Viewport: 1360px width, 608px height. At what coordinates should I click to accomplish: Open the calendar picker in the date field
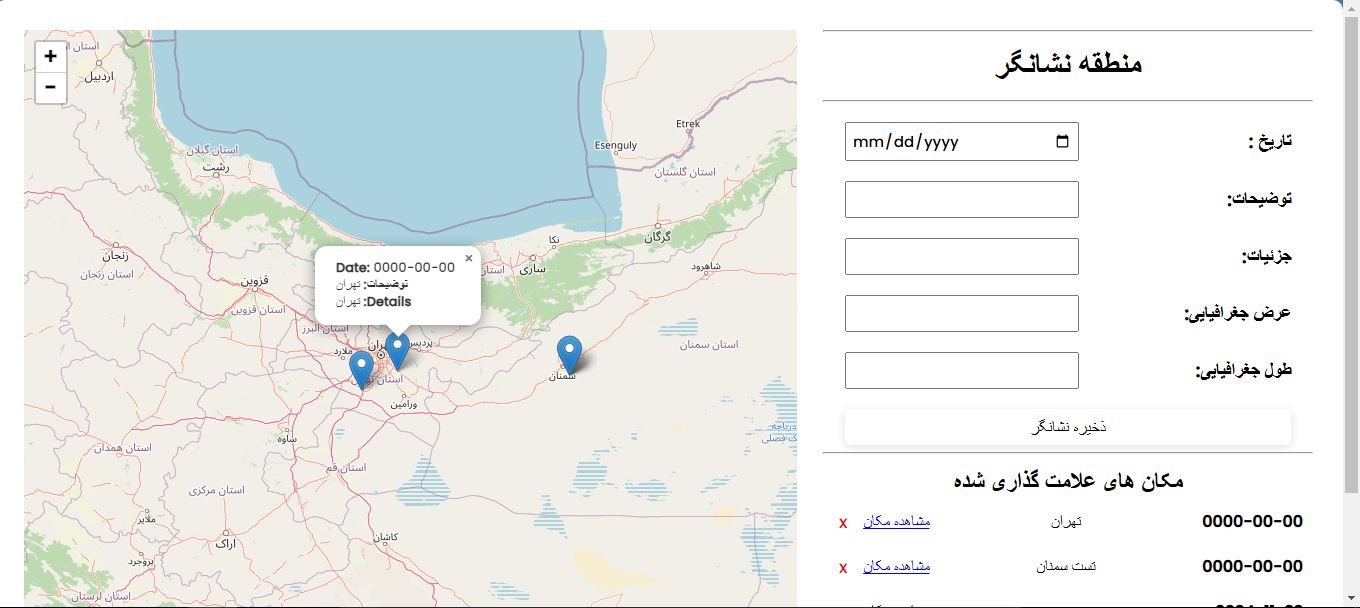[1062, 142]
